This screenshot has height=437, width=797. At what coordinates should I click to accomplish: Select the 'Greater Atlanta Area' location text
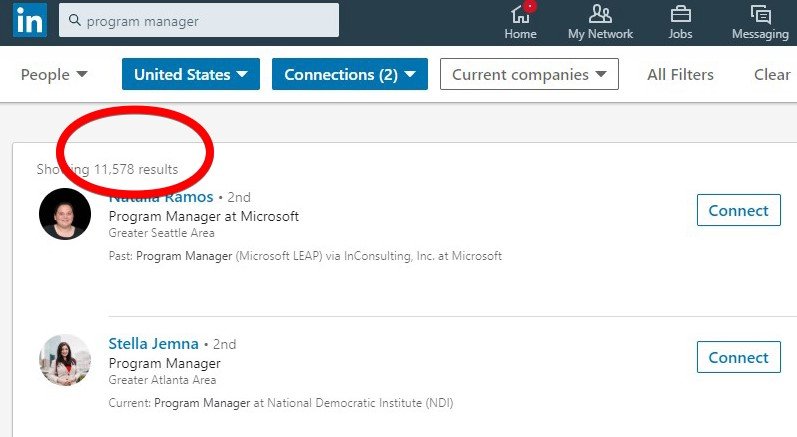click(x=162, y=380)
